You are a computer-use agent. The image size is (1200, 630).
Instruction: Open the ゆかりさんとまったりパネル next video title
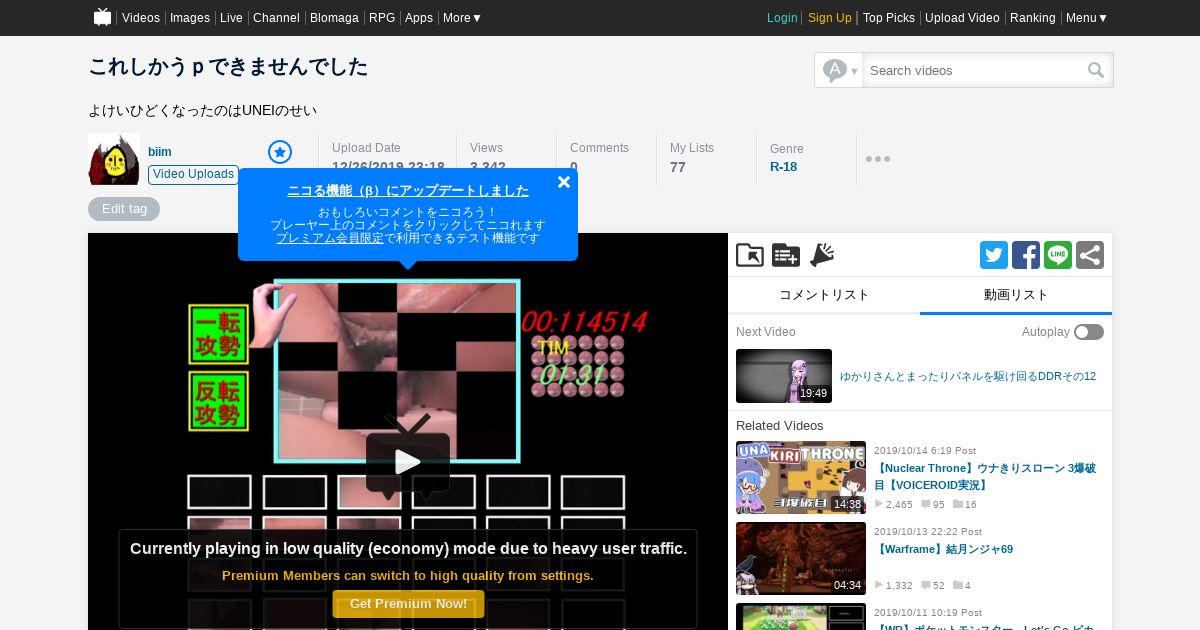968,377
